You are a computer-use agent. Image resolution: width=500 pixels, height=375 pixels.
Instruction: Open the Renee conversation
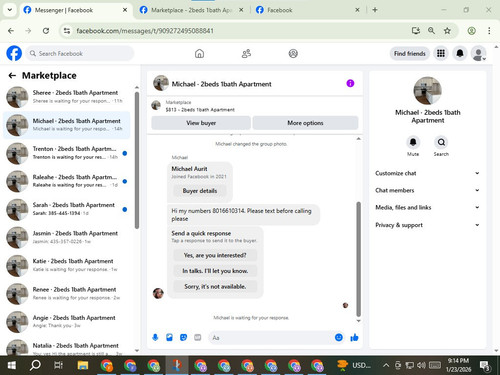click(x=67, y=294)
